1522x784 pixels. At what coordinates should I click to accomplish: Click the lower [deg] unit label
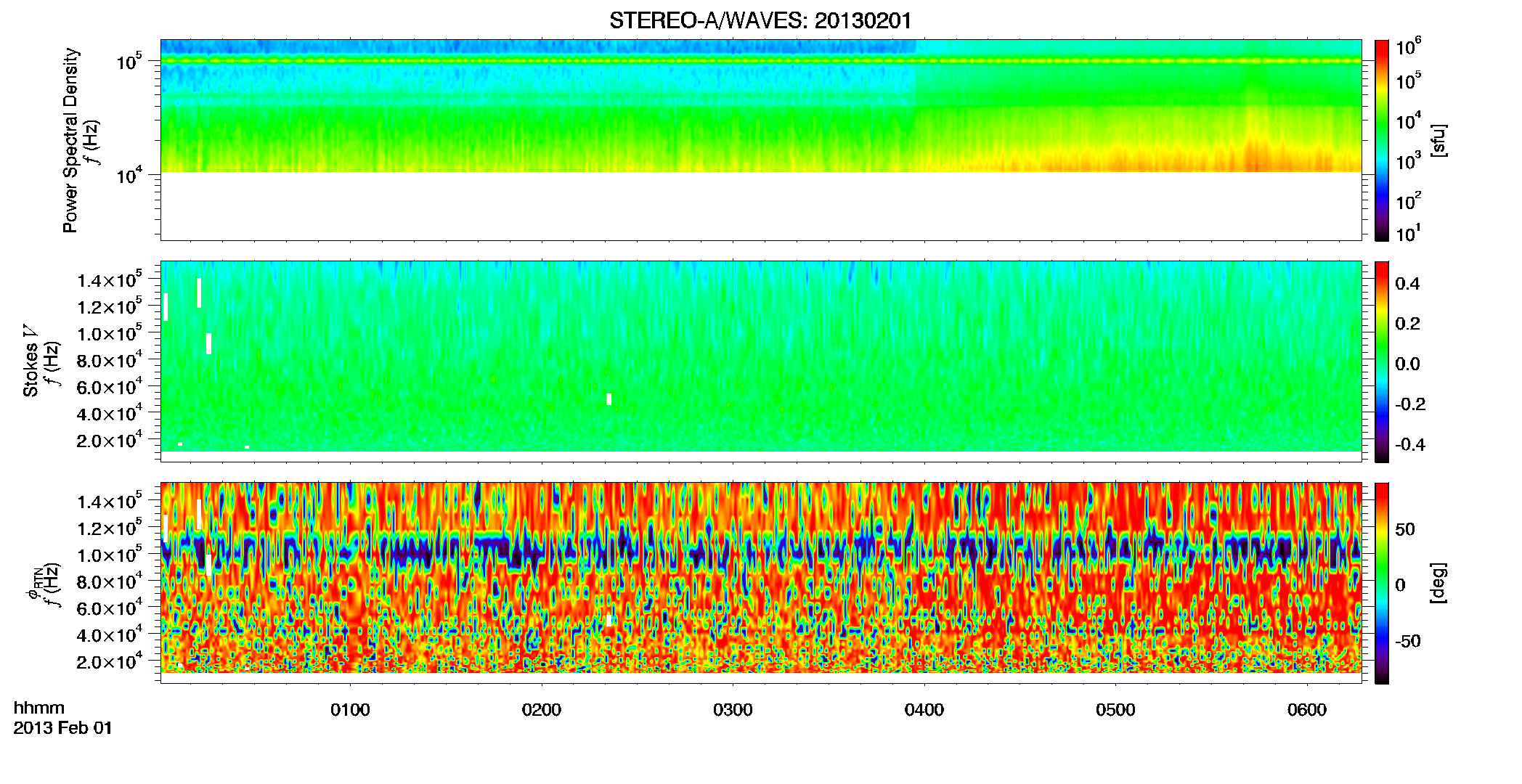point(1438,583)
